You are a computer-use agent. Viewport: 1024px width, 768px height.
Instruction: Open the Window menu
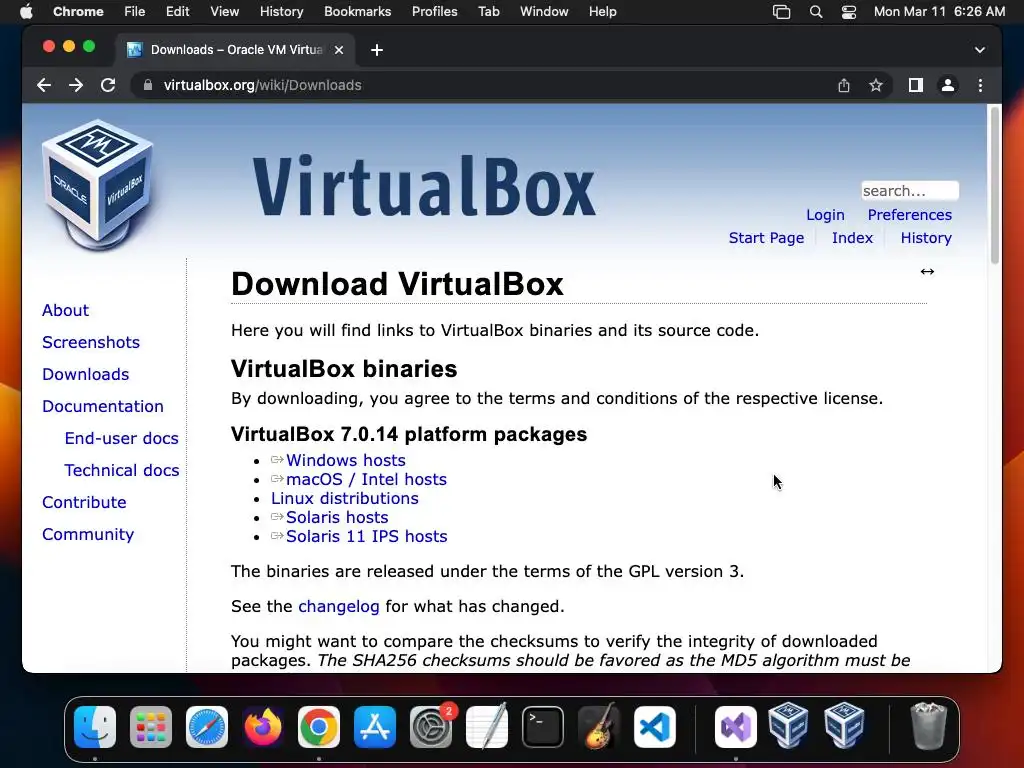(544, 12)
